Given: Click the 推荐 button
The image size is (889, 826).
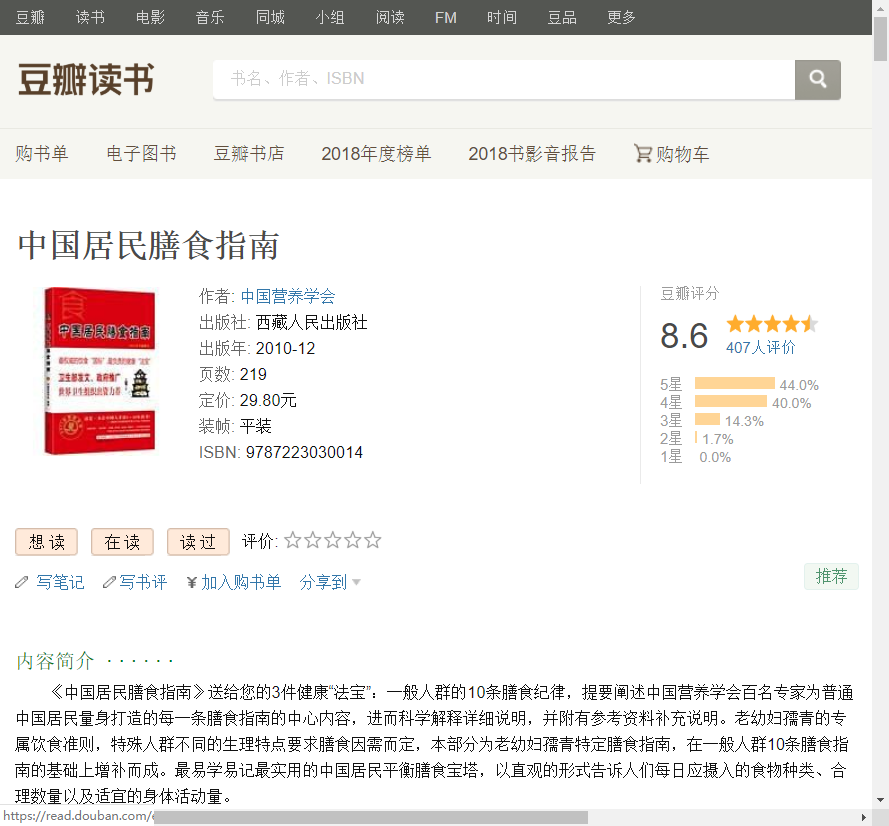Looking at the screenshot, I should [x=831, y=577].
